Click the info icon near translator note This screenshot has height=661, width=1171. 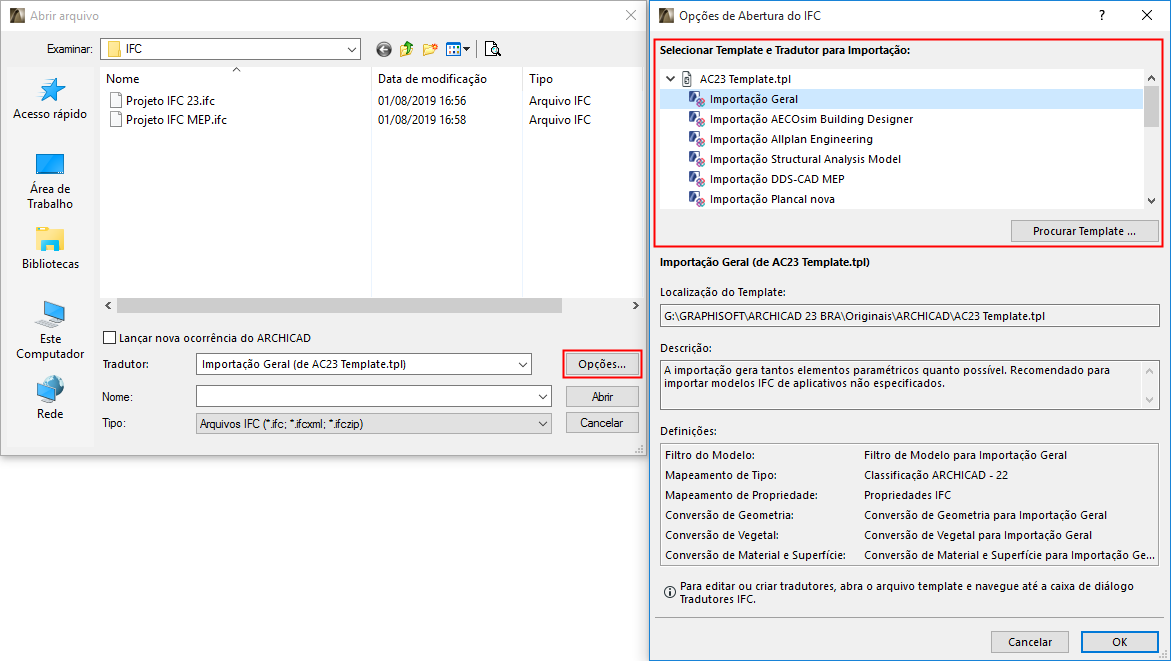pos(670,592)
